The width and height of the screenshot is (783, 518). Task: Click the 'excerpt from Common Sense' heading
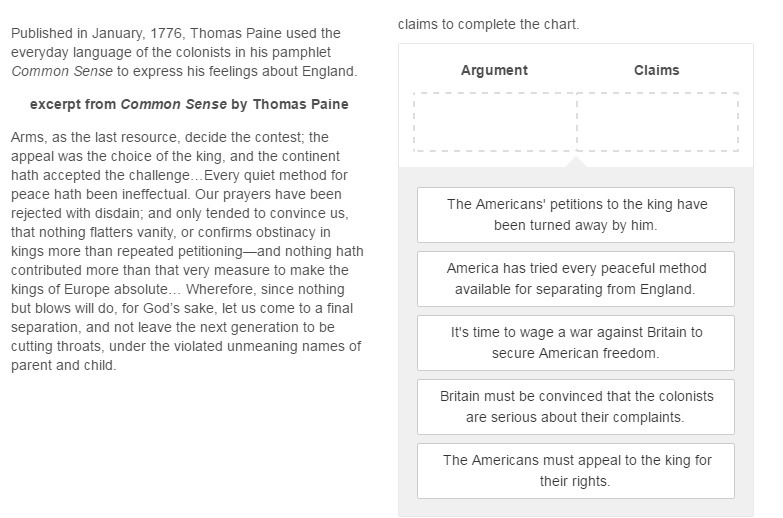click(189, 104)
